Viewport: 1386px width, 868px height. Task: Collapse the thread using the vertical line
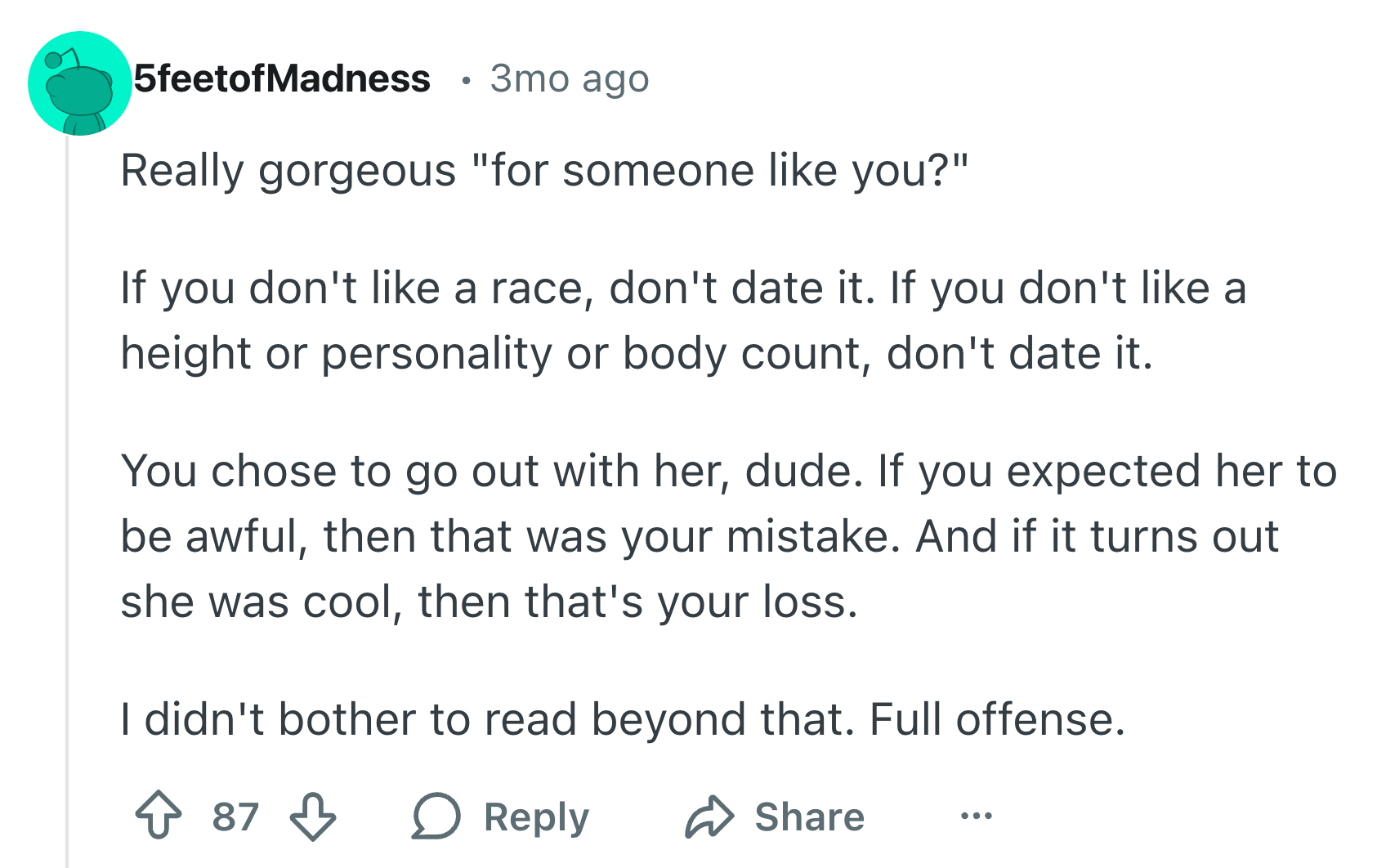67,490
